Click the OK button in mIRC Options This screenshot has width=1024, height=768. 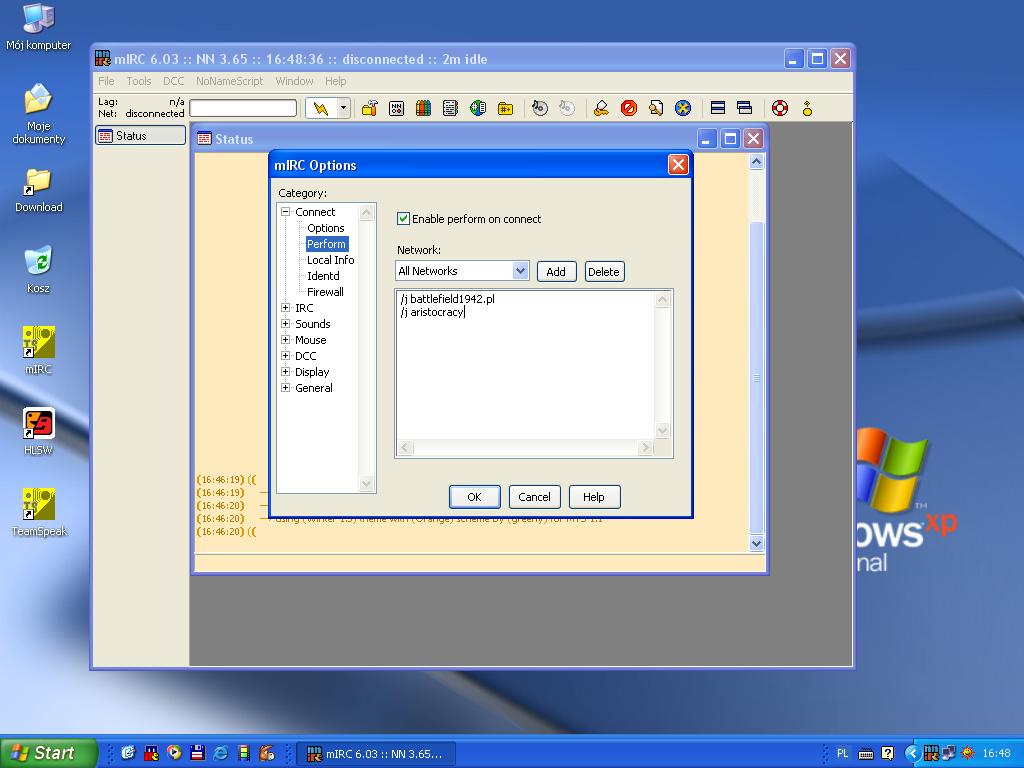tap(474, 497)
